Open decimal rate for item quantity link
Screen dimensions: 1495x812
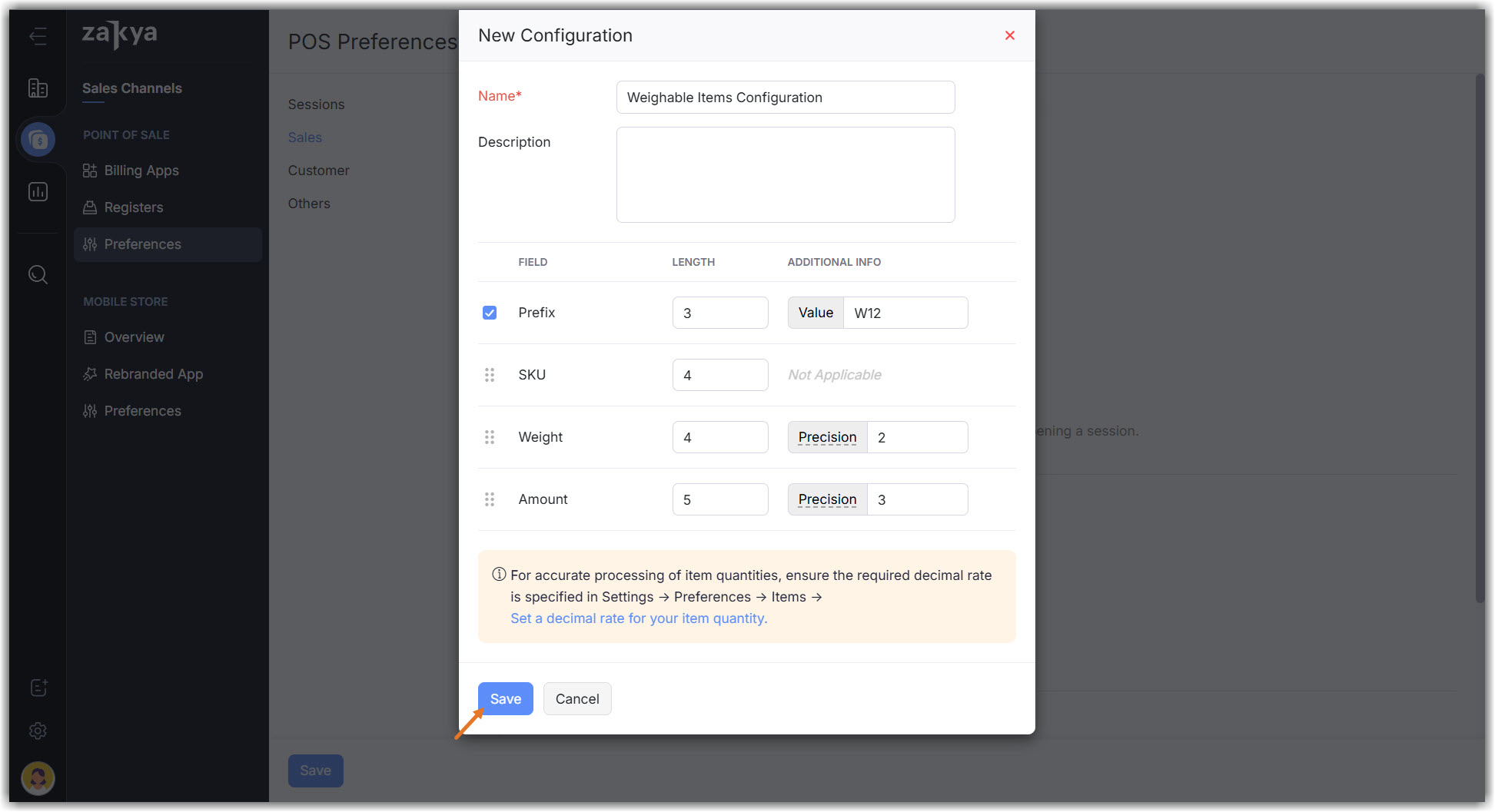click(639, 618)
